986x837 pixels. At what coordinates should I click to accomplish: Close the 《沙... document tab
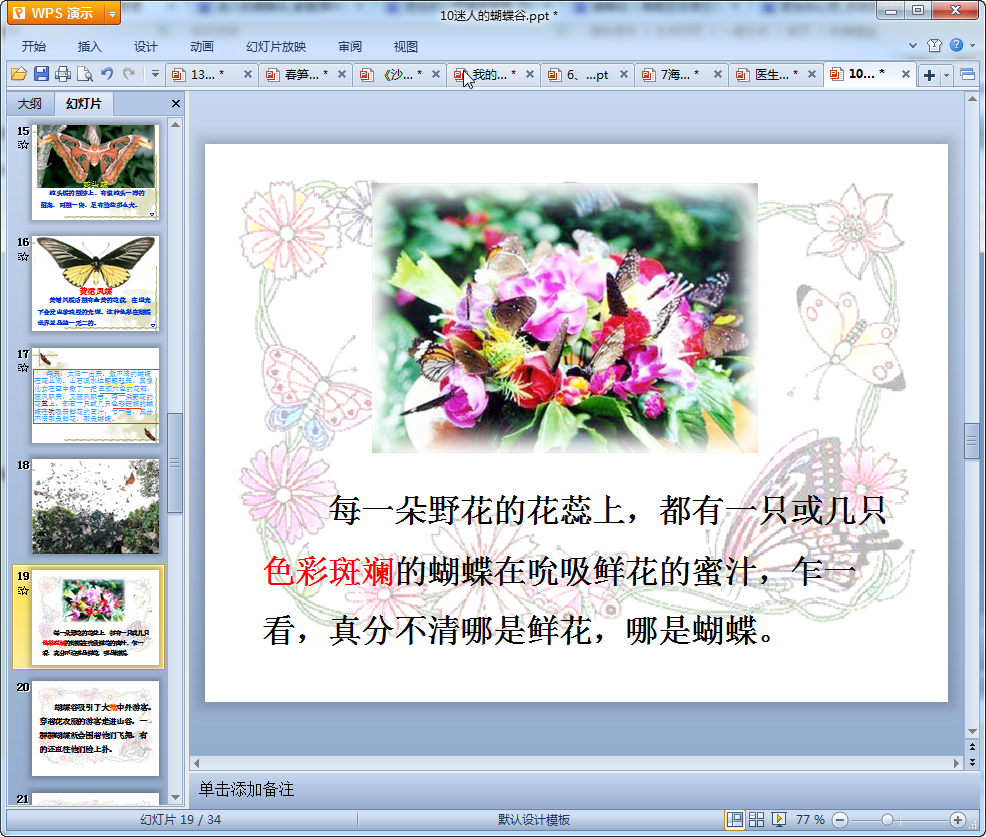click(435, 74)
